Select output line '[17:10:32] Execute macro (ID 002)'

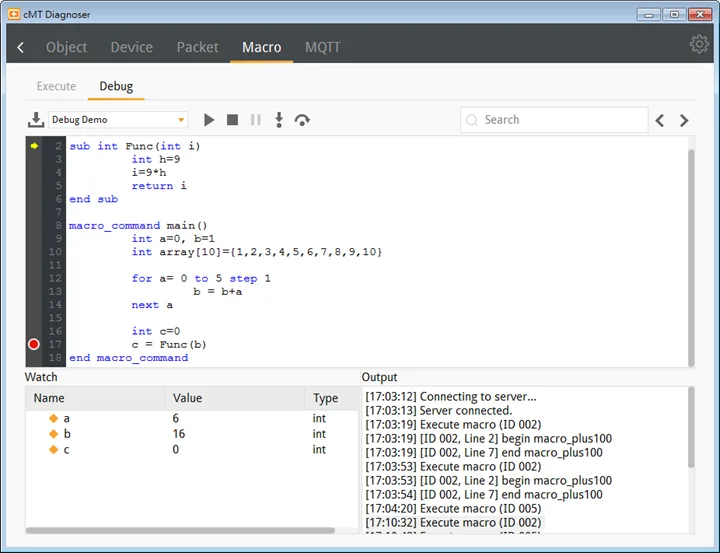[x=453, y=523]
